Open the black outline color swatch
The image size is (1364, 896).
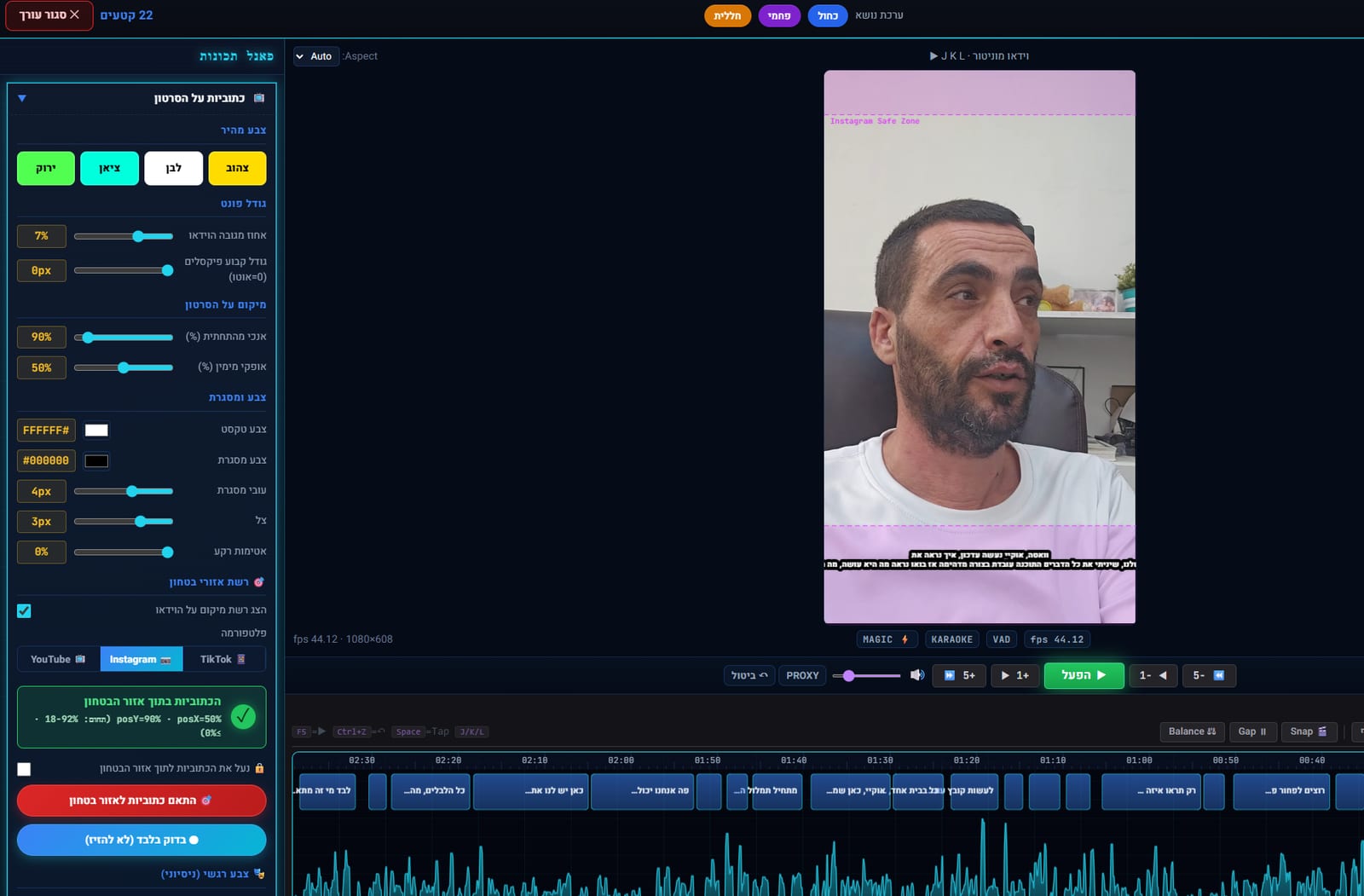pos(96,461)
